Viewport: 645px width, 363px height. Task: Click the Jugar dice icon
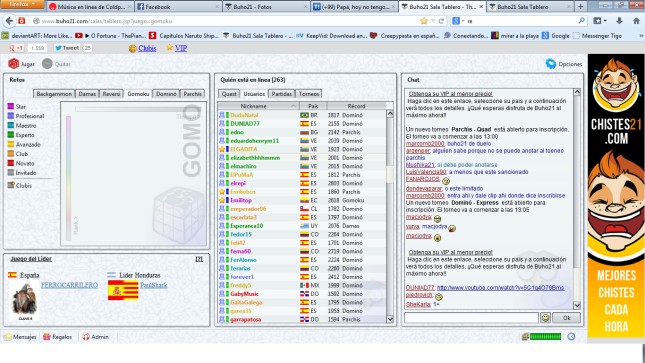pyautogui.click(x=14, y=64)
